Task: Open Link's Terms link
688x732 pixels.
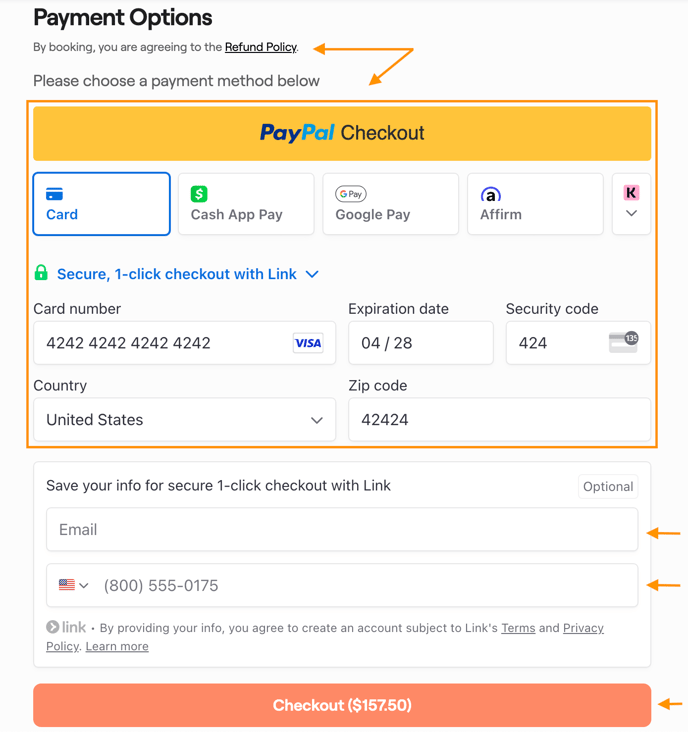Action: (518, 628)
